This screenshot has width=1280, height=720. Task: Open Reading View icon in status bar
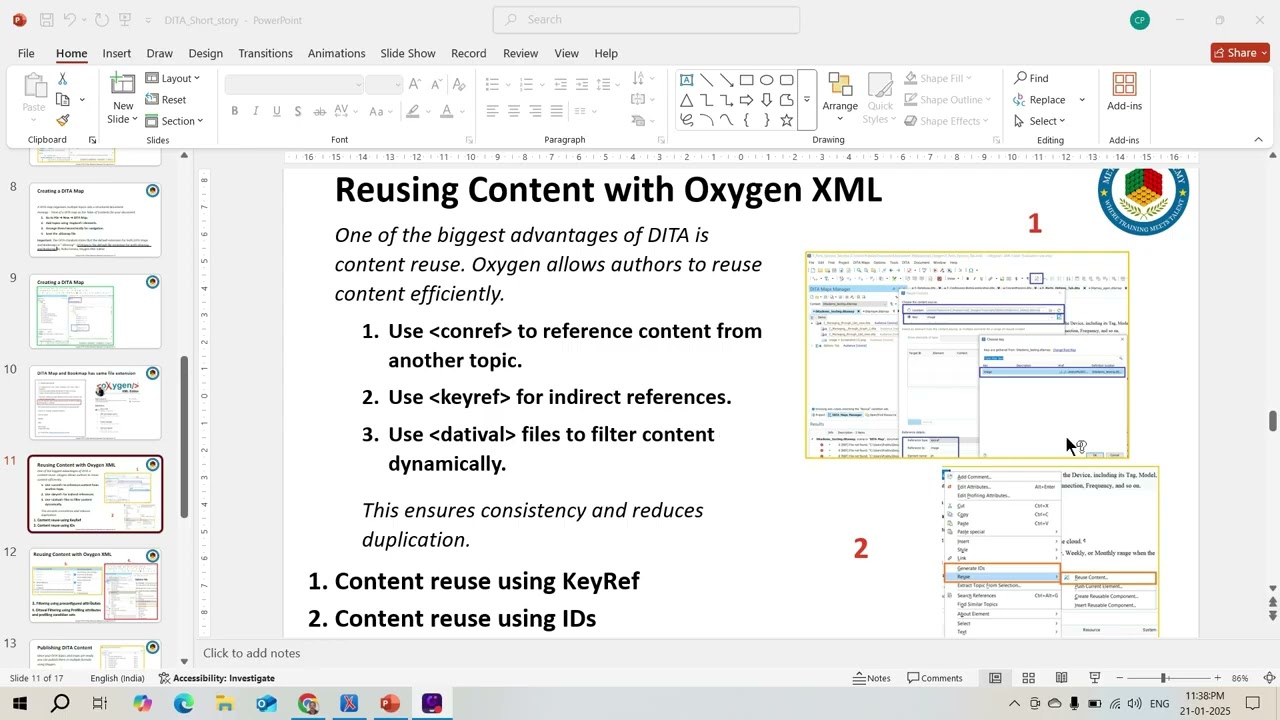[x=1061, y=678]
